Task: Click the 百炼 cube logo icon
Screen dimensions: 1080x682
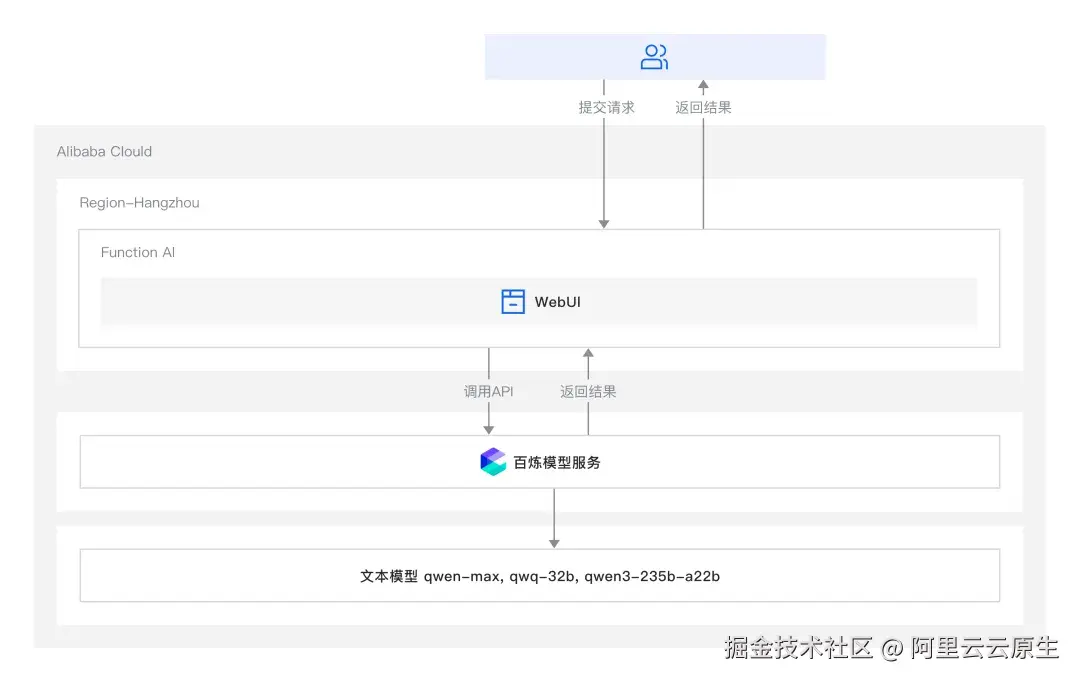Action: click(x=493, y=462)
